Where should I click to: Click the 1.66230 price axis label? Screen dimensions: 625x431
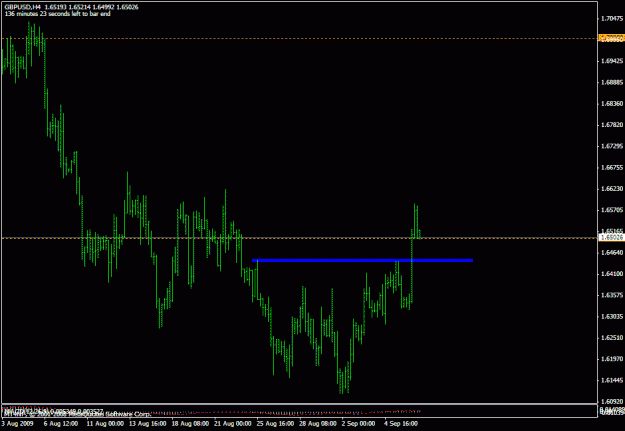pos(612,189)
